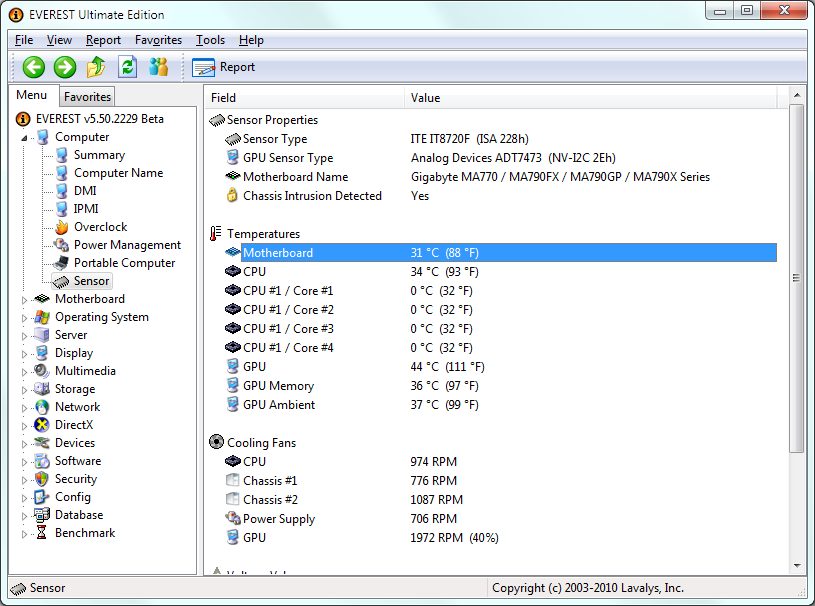This screenshot has height=606, width=815.
Task: Click the Manage Users people toolbar icon
Action: [158, 67]
